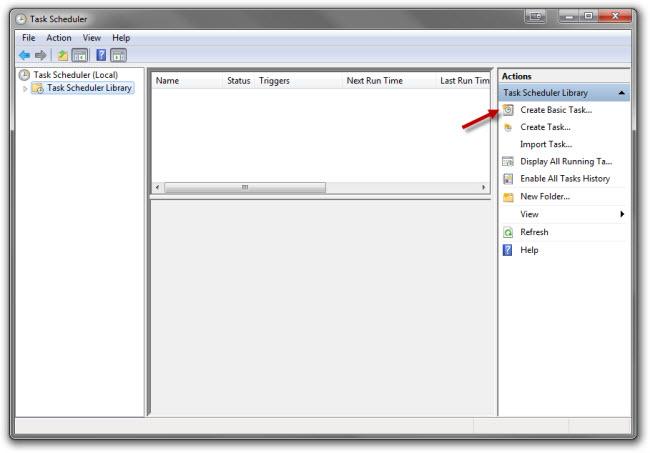Click Display All Running Tasks action
This screenshot has width=650, height=453.
coord(566,161)
